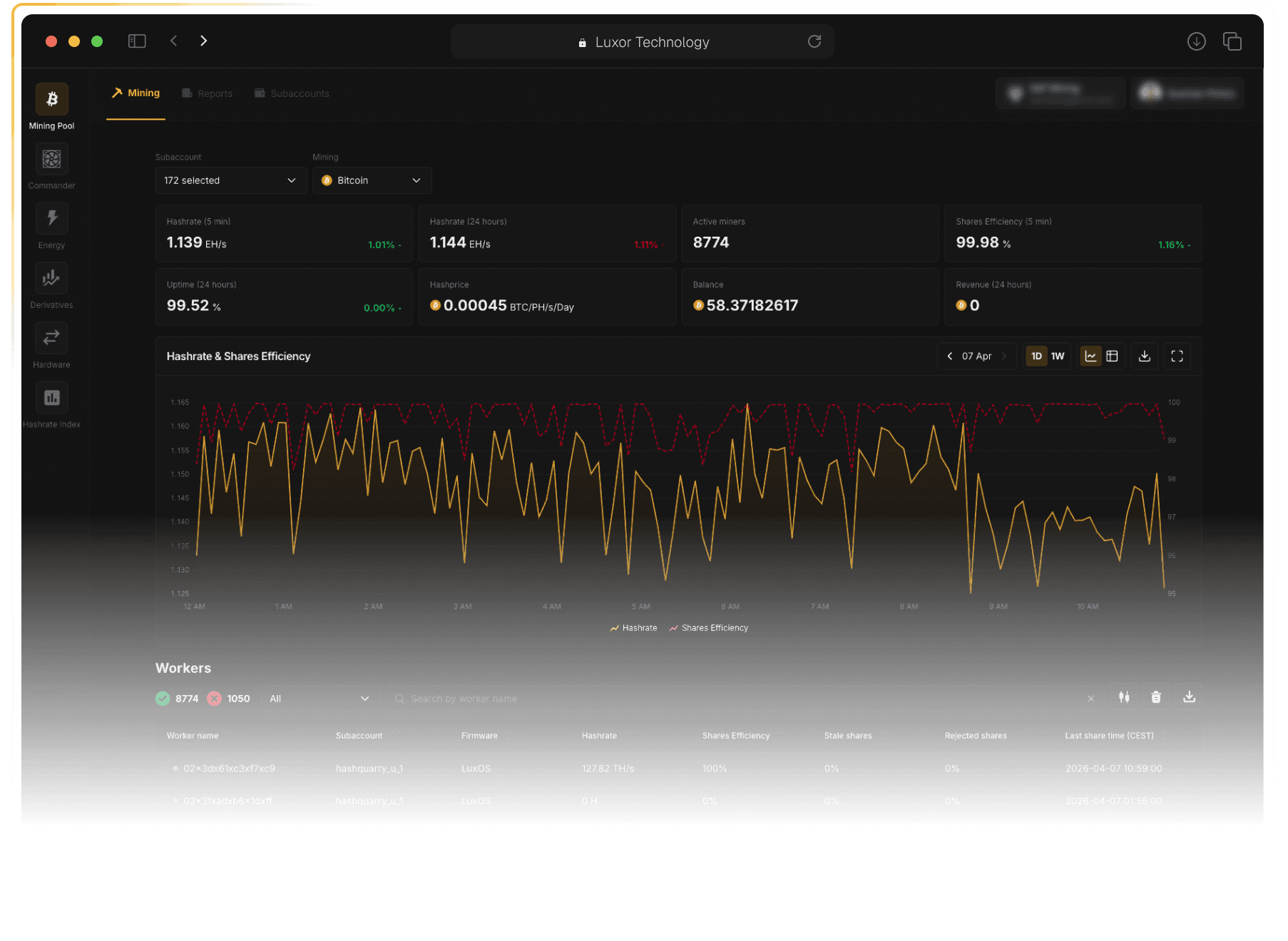
Task: Open the Mining Pool section
Action: click(x=51, y=100)
